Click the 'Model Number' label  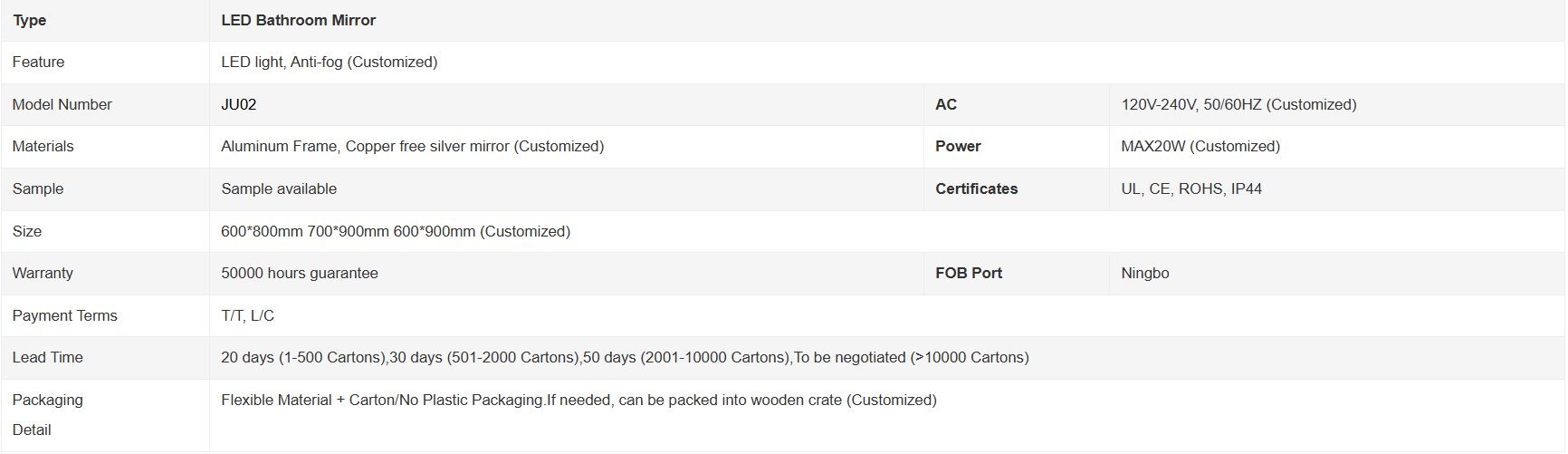[x=62, y=104]
